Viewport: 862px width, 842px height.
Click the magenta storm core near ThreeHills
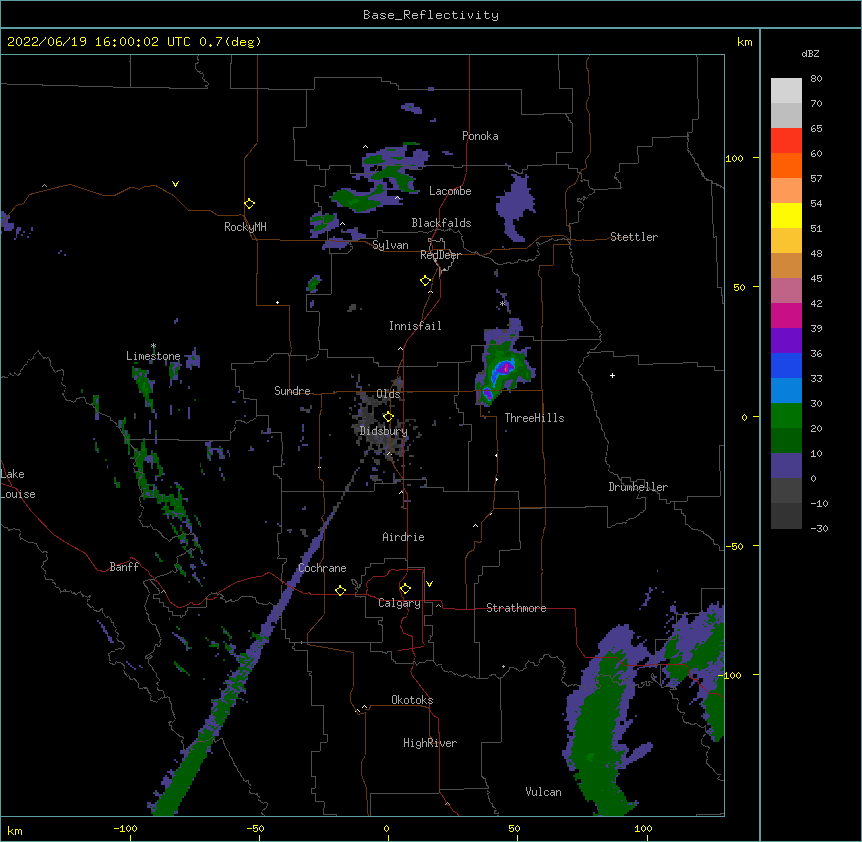506,367
